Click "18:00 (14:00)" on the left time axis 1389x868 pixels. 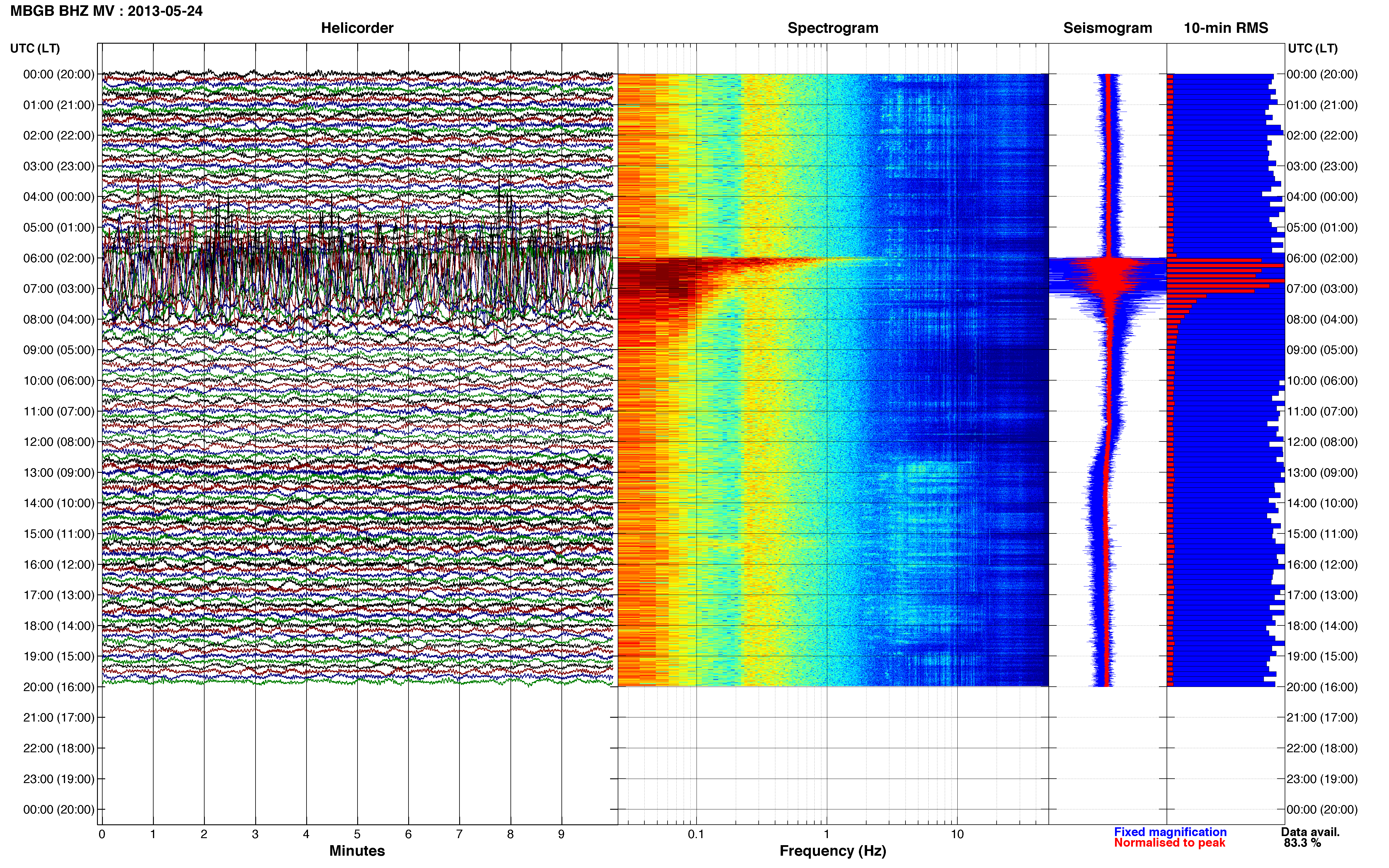point(59,626)
